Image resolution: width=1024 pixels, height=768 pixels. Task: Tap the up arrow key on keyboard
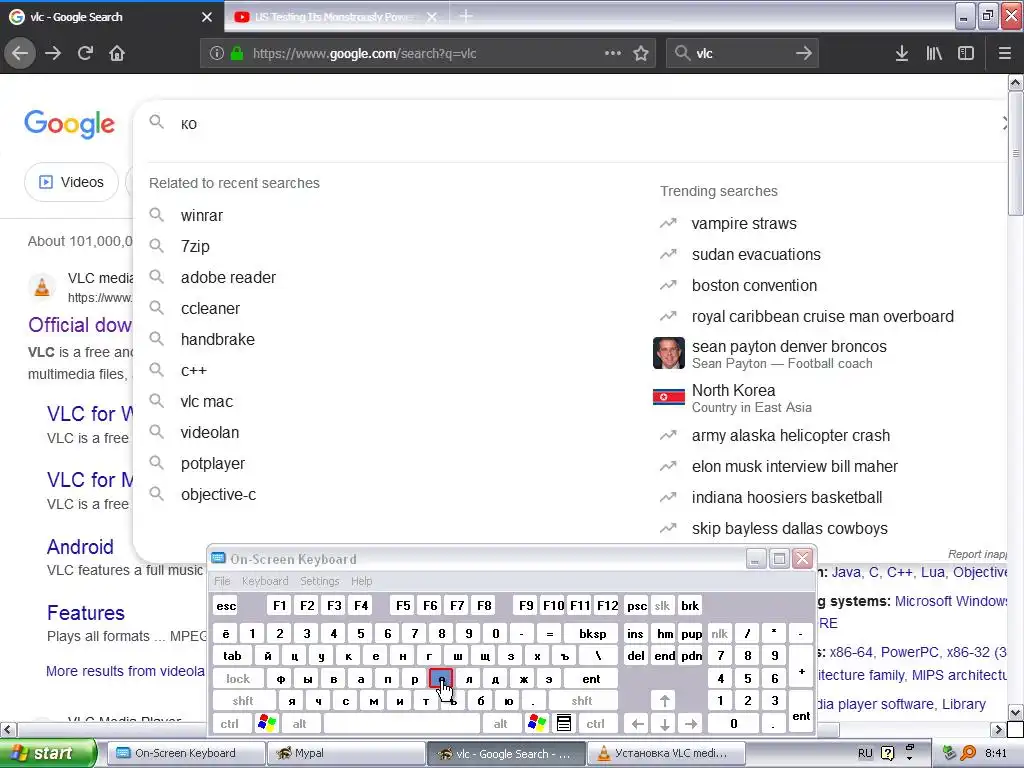[x=664, y=701]
